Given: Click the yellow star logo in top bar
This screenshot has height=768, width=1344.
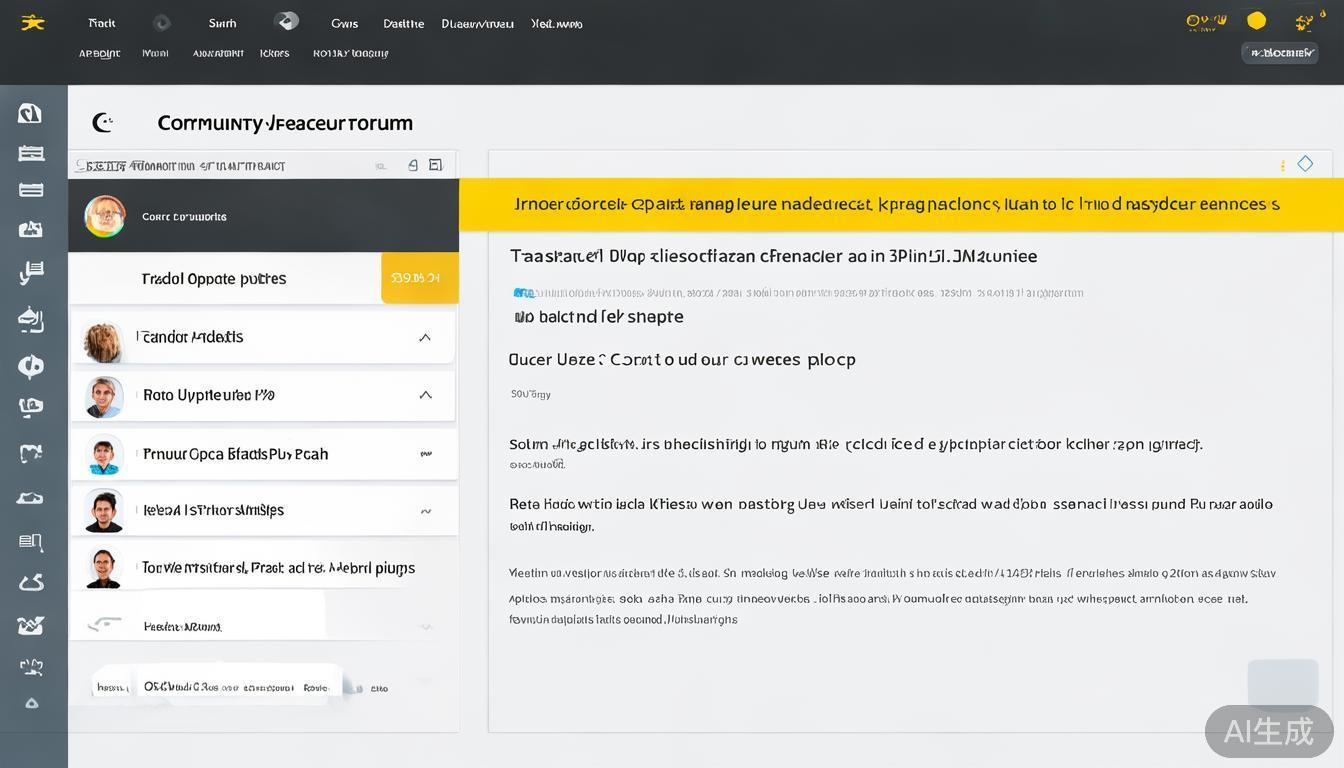Looking at the screenshot, I should [33, 23].
